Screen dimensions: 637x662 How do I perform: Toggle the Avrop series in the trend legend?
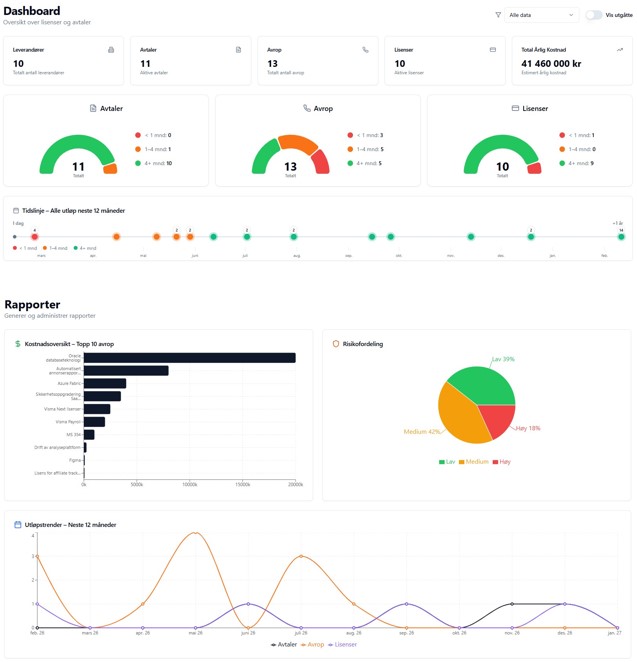[x=313, y=645]
